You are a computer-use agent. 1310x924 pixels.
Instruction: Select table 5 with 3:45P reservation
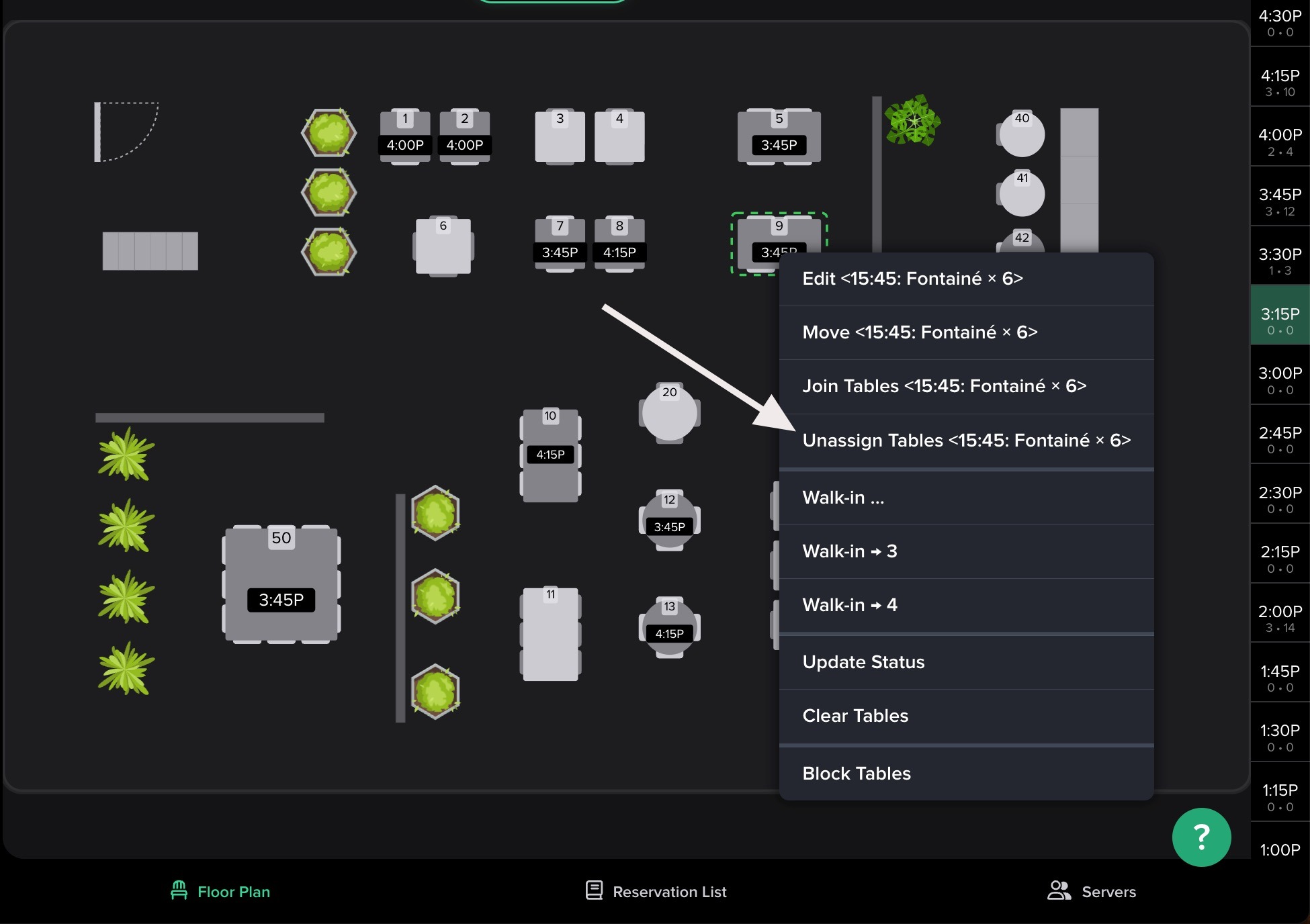[x=779, y=137]
